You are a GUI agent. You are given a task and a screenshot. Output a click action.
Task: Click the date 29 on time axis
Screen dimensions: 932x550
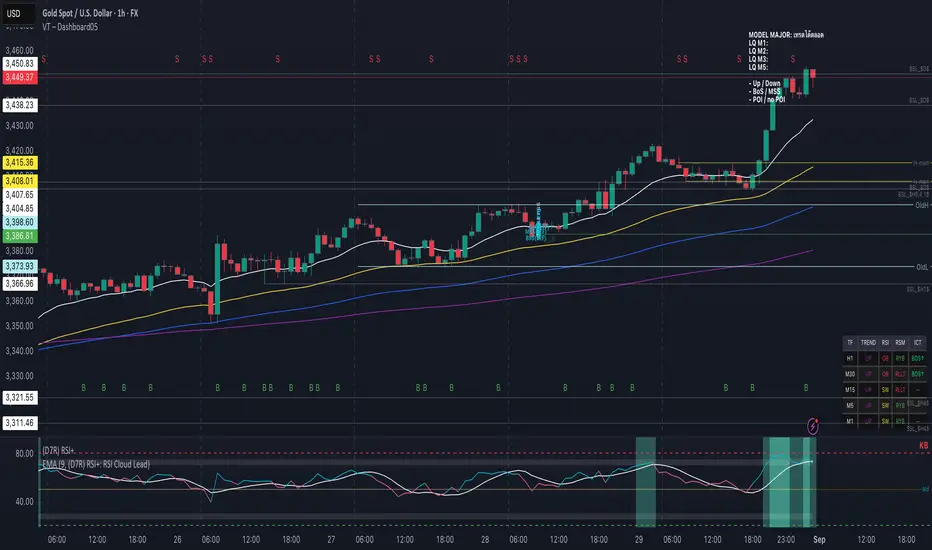[638, 540]
